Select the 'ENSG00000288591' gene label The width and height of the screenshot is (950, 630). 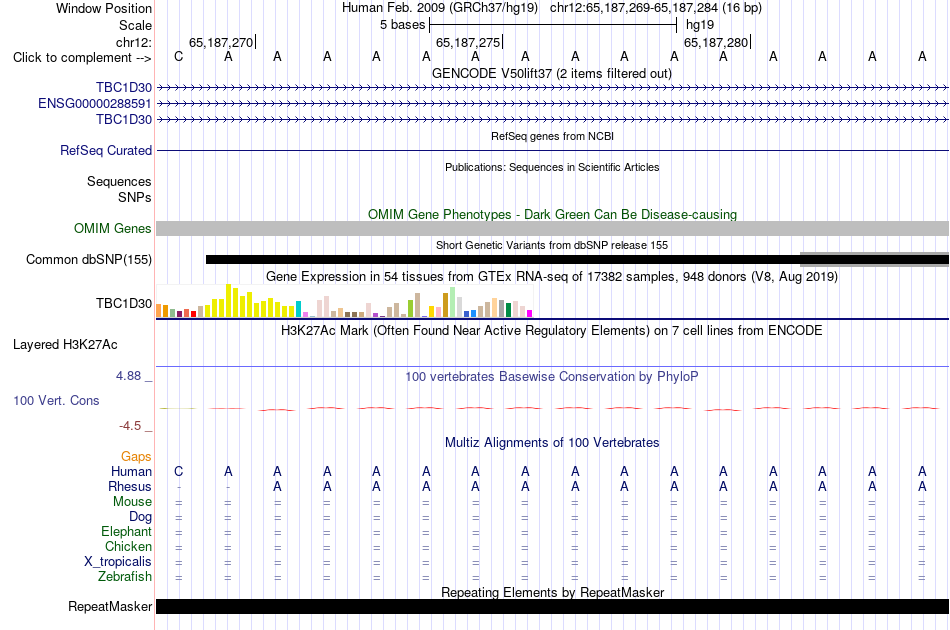pyautogui.click(x=95, y=104)
